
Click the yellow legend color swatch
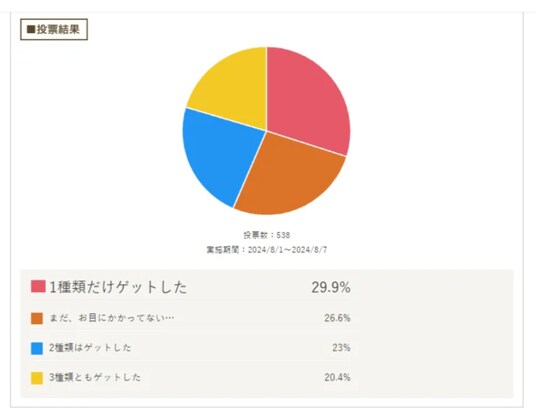[37, 378]
